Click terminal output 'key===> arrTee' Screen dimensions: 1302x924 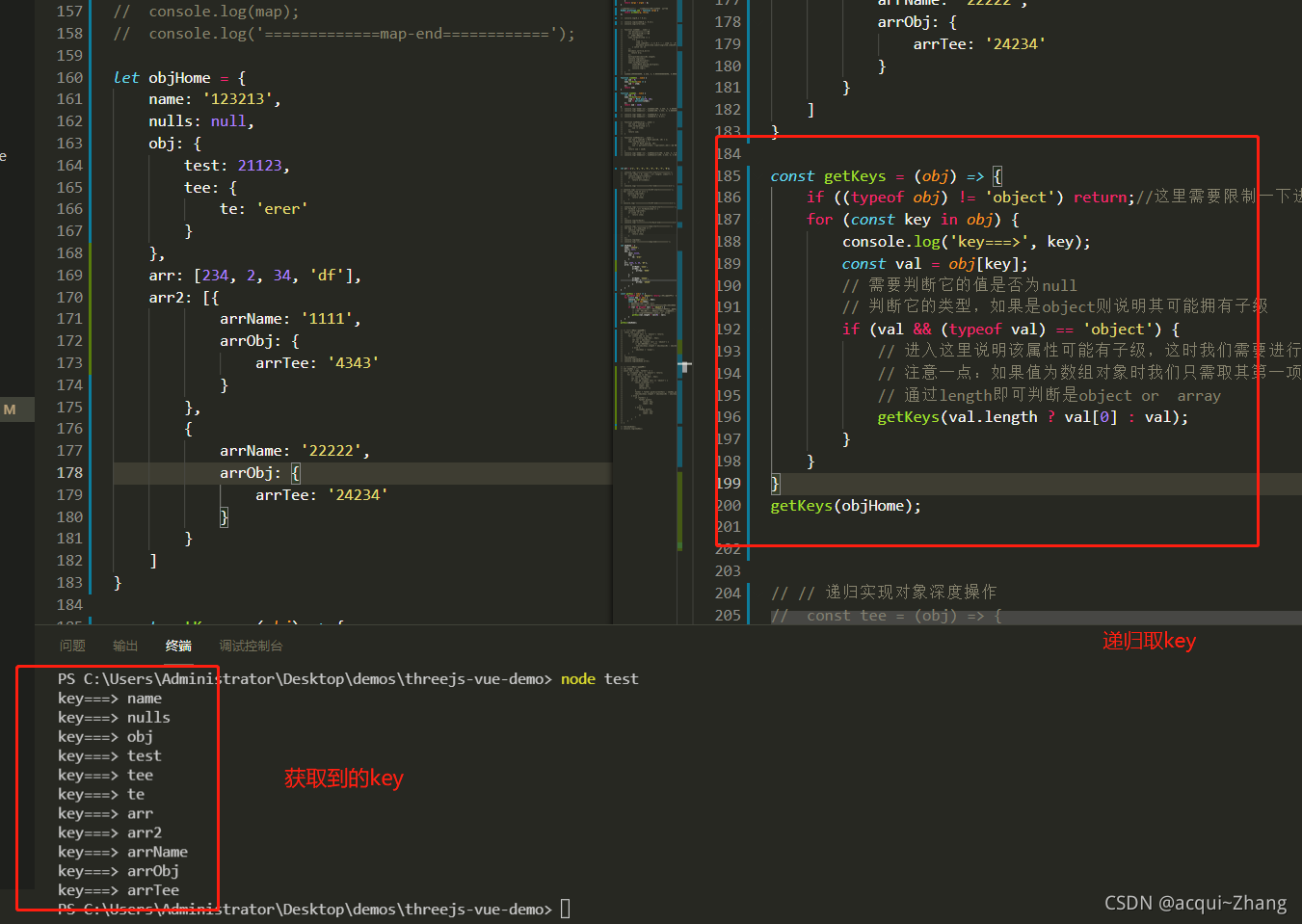(x=119, y=891)
